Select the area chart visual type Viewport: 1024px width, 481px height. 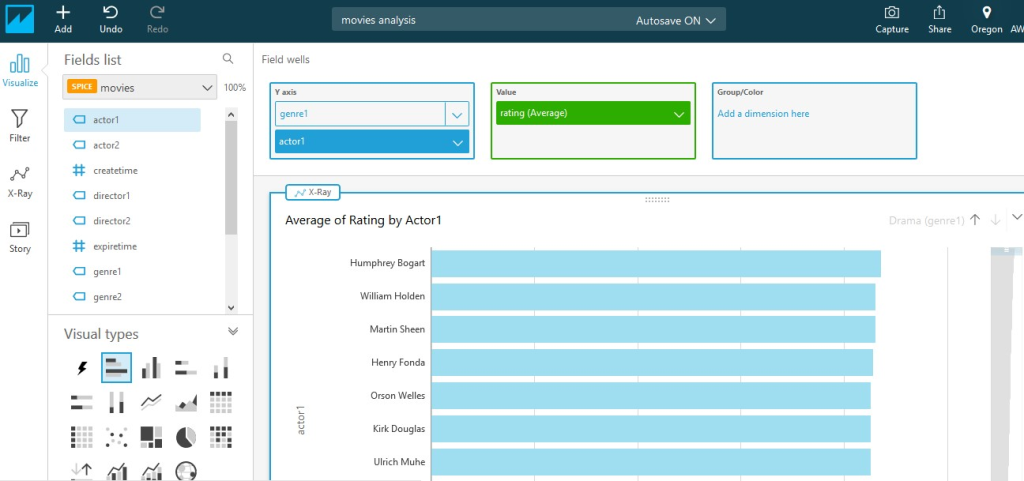coord(185,403)
